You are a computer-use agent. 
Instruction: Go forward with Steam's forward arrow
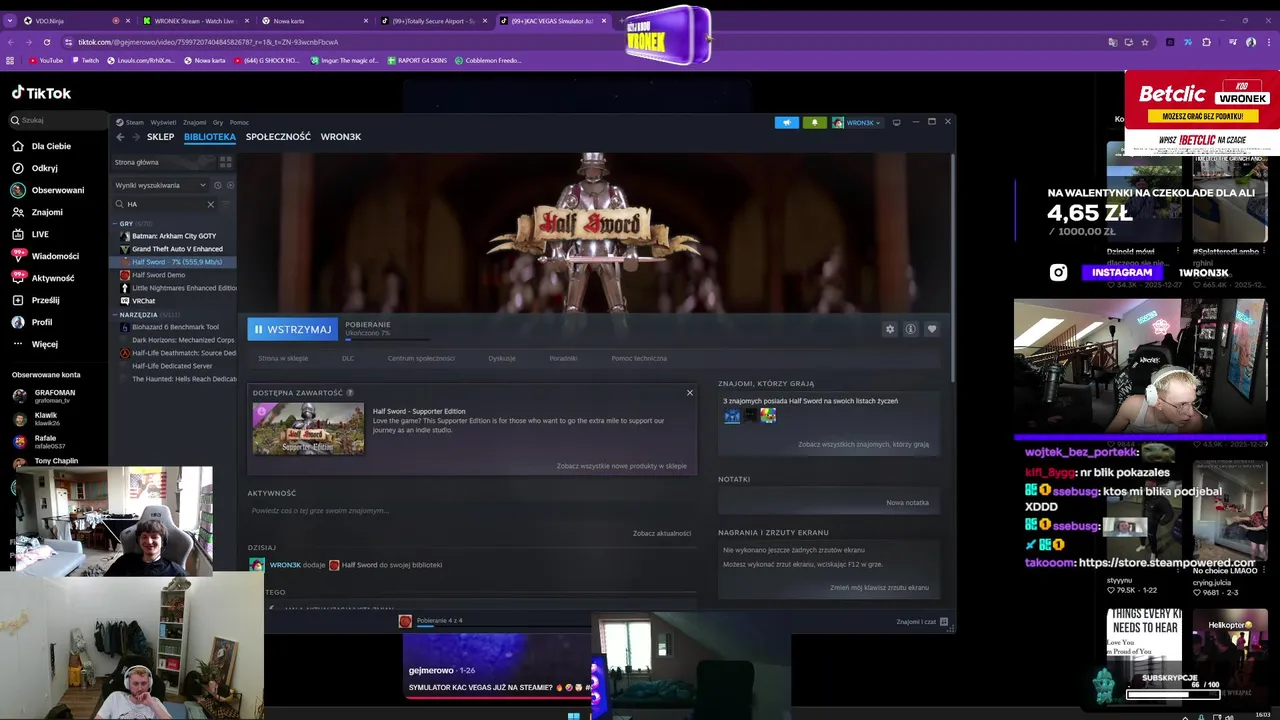click(135, 137)
